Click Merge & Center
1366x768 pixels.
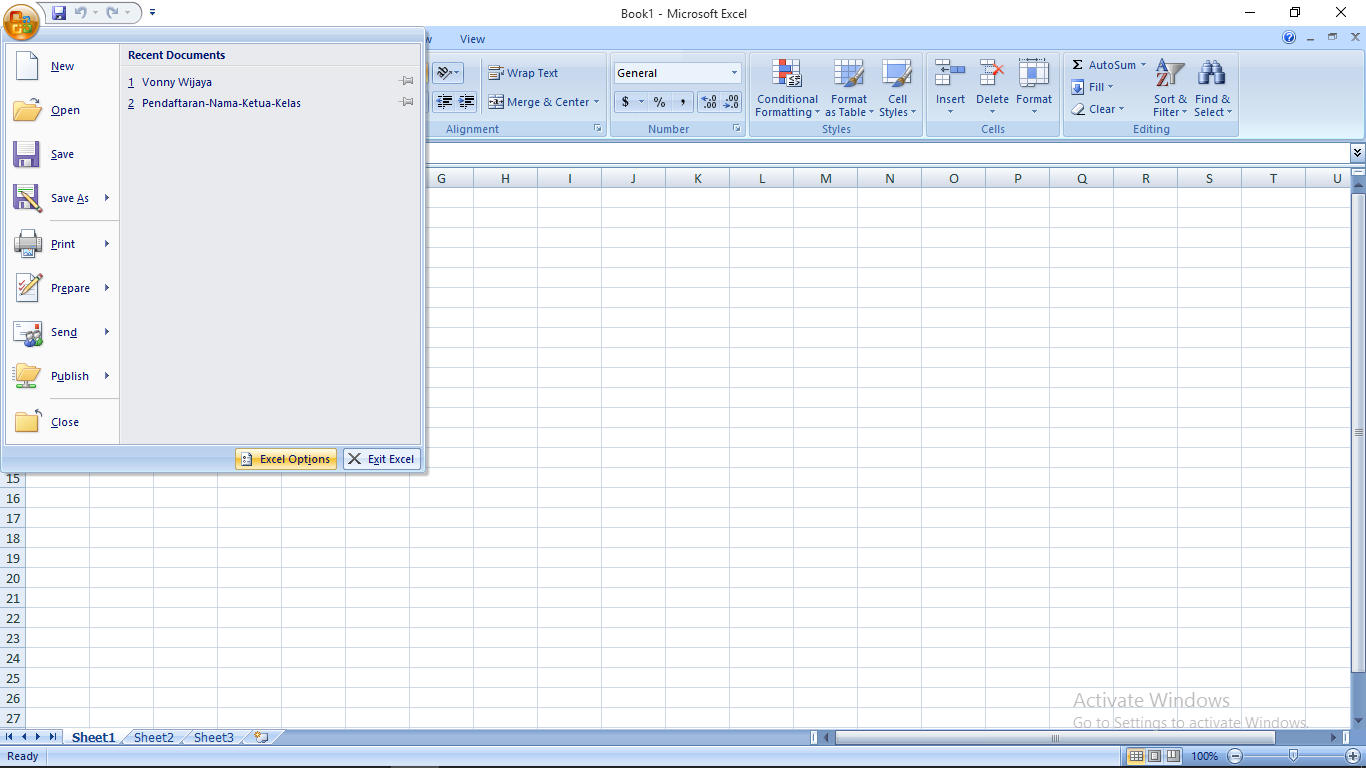click(x=538, y=102)
